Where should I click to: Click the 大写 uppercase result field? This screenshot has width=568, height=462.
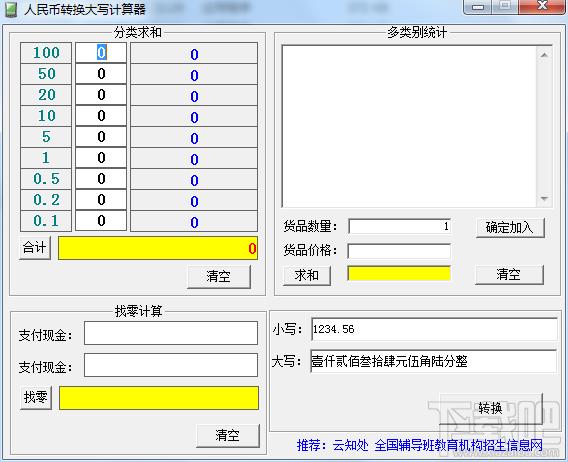point(434,361)
